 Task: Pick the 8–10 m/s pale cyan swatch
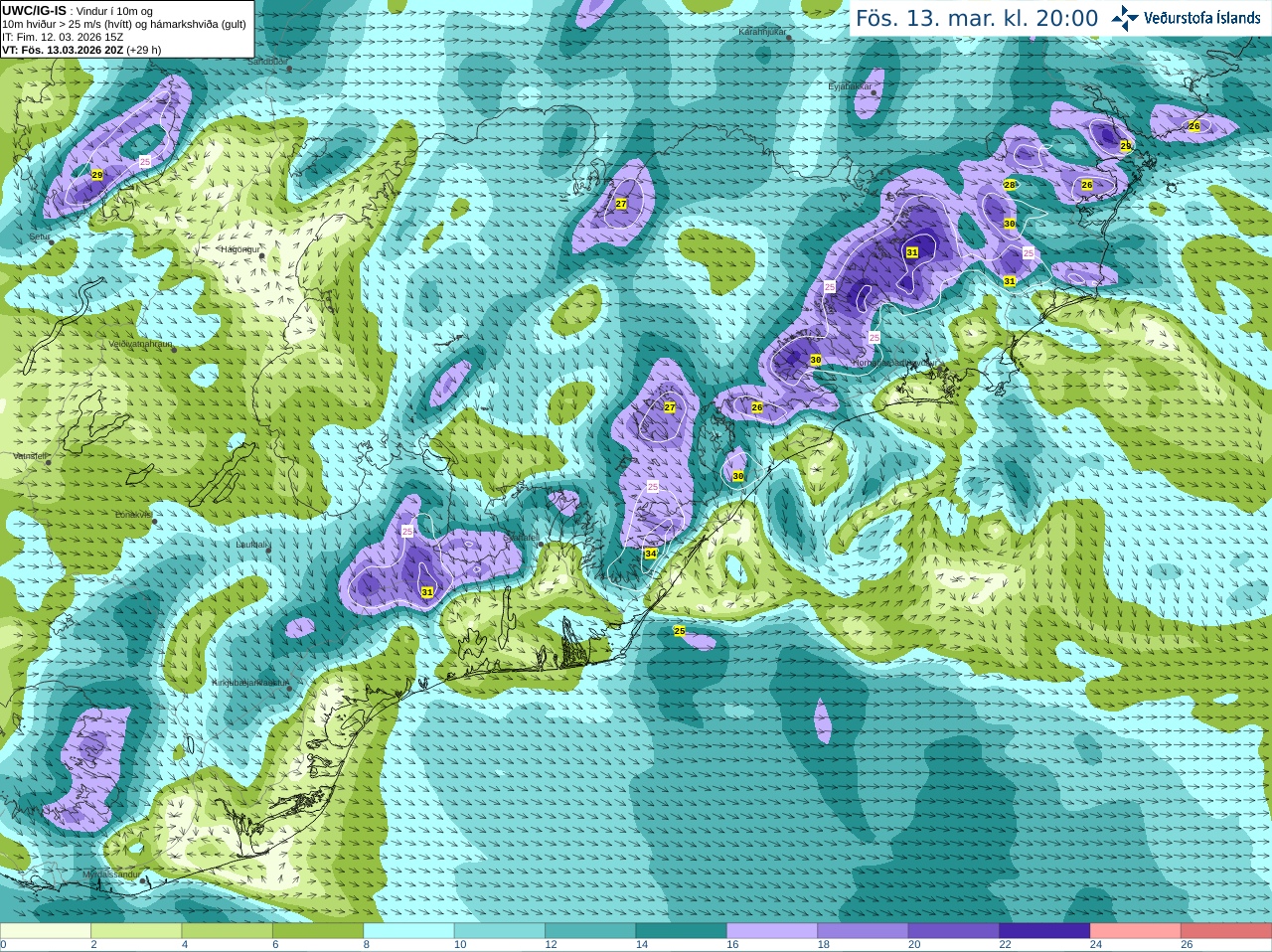(408, 931)
